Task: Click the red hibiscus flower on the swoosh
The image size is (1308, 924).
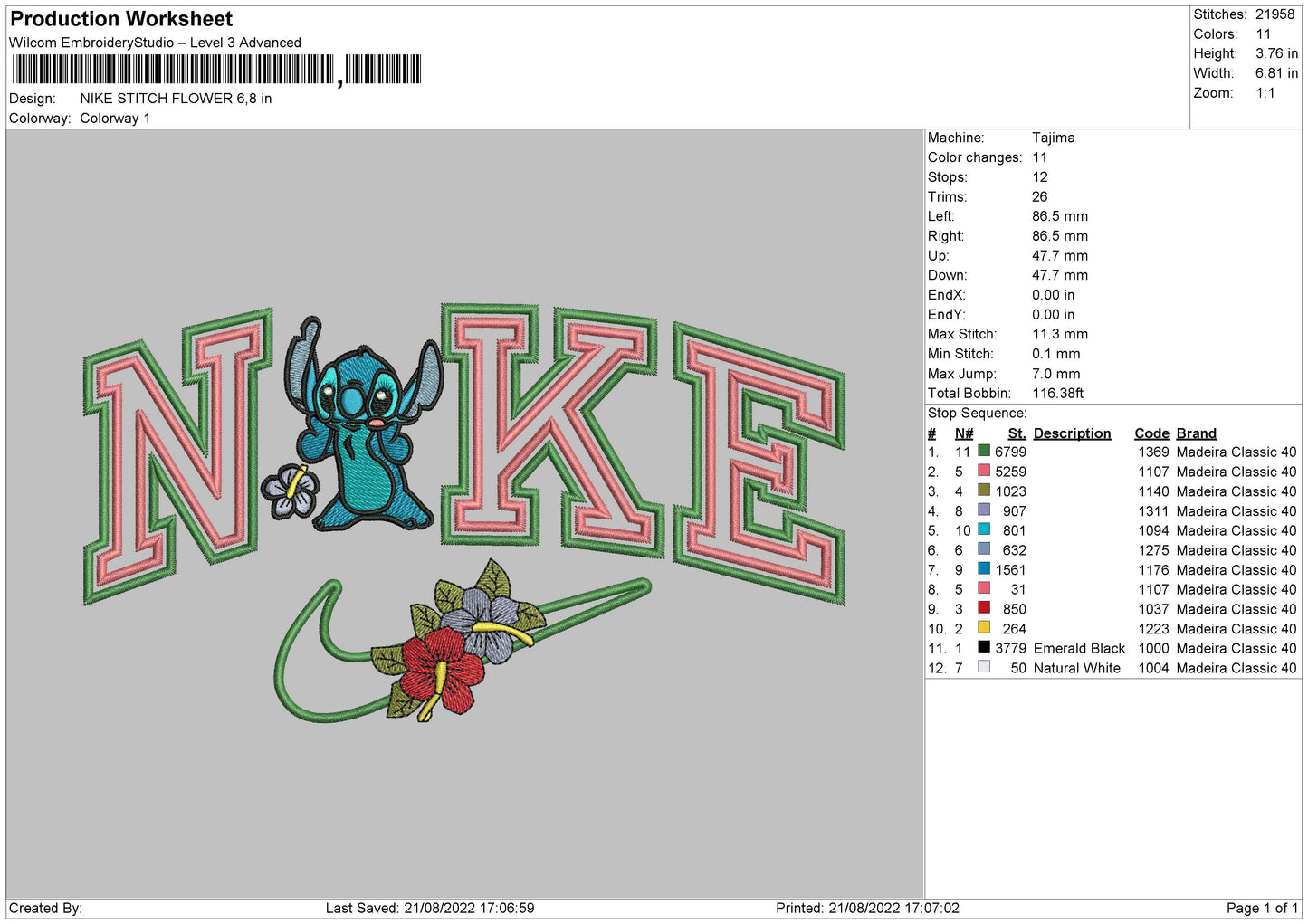Action: click(x=442, y=674)
